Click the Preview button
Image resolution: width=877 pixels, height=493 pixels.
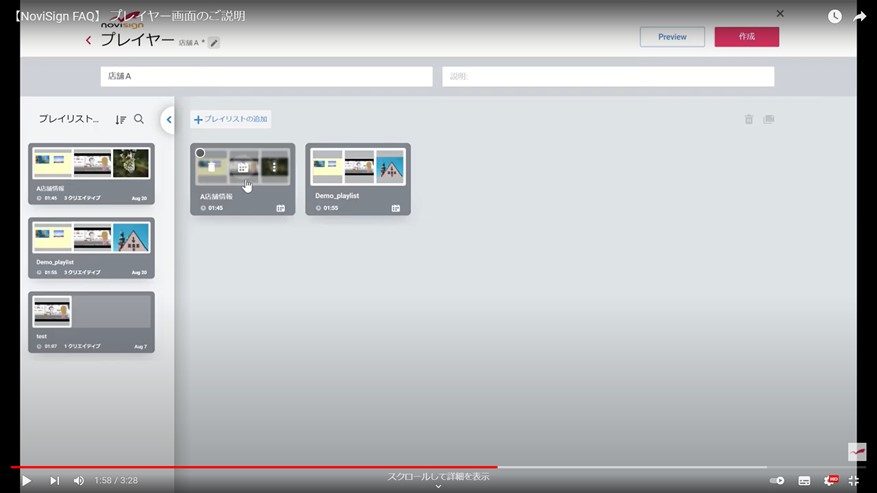(672, 37)
